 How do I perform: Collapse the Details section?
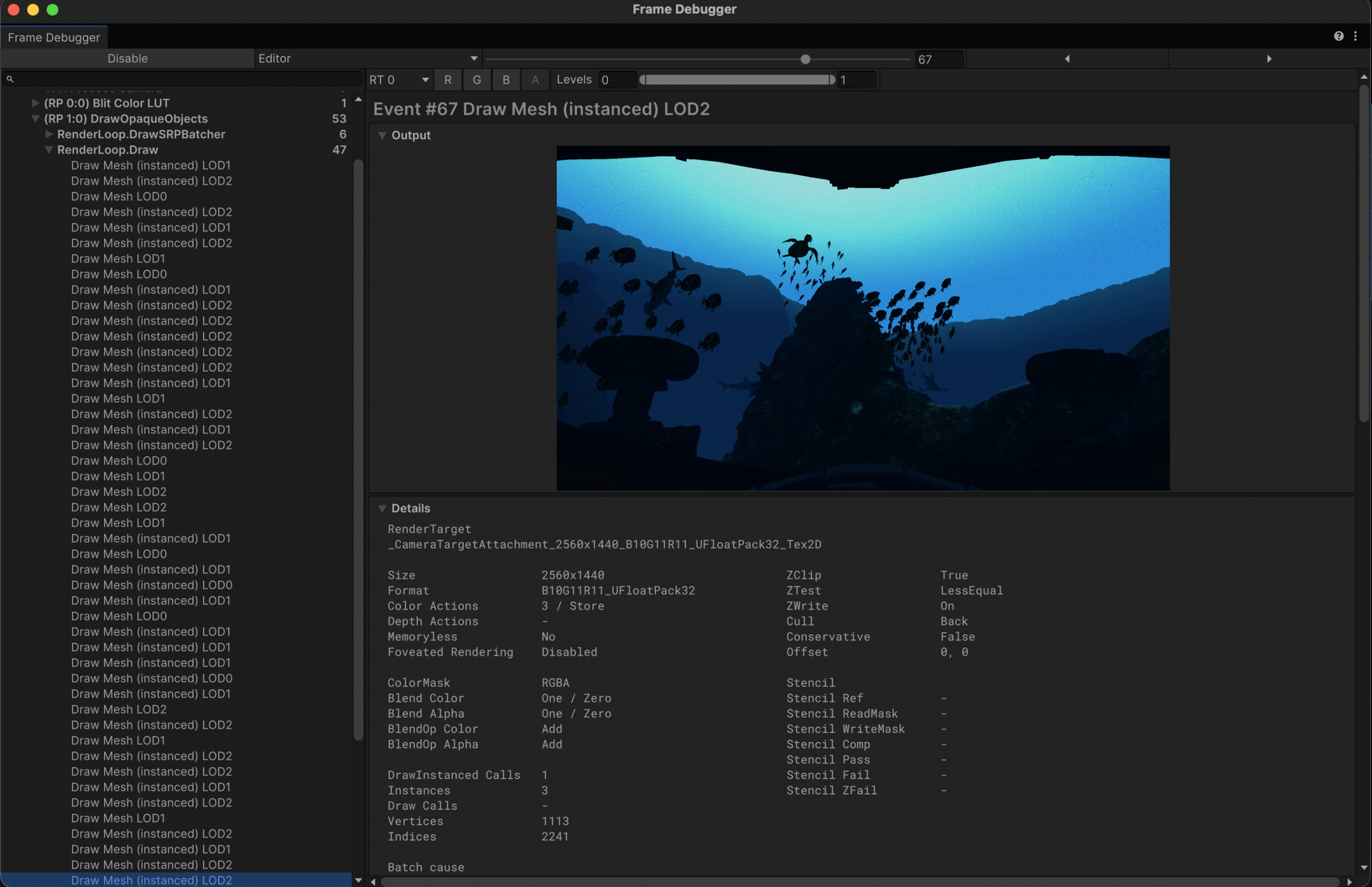point(382,509)
